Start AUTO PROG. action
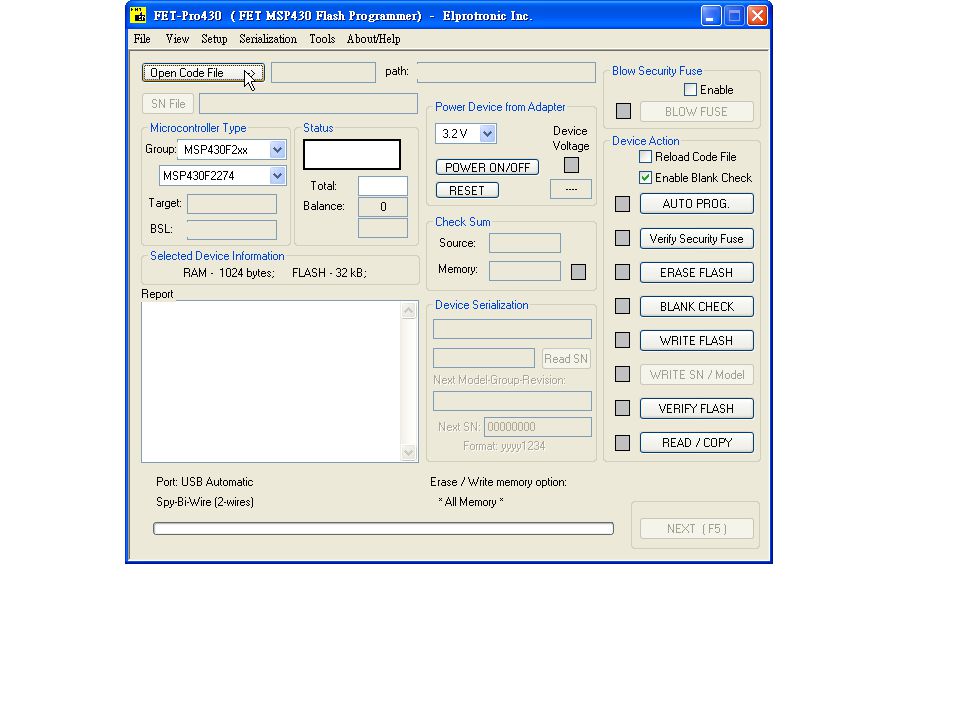 click(697, 204)
